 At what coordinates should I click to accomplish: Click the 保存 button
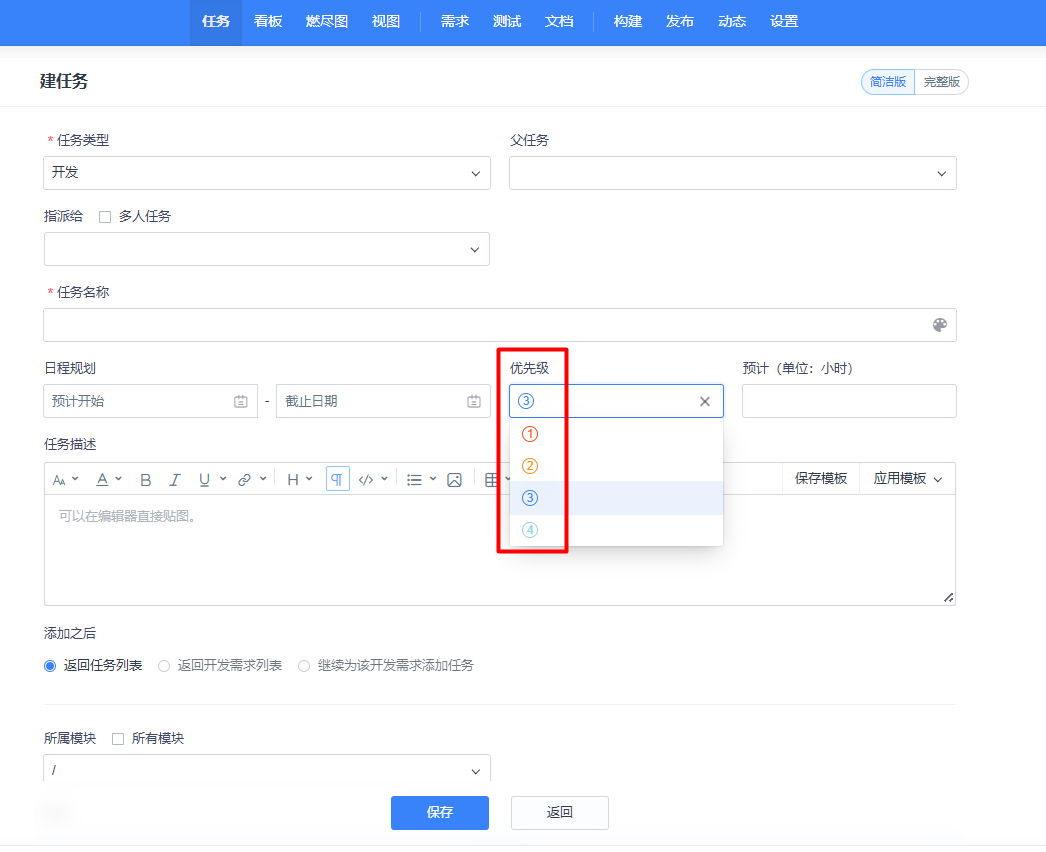click(x=440, y=813)
